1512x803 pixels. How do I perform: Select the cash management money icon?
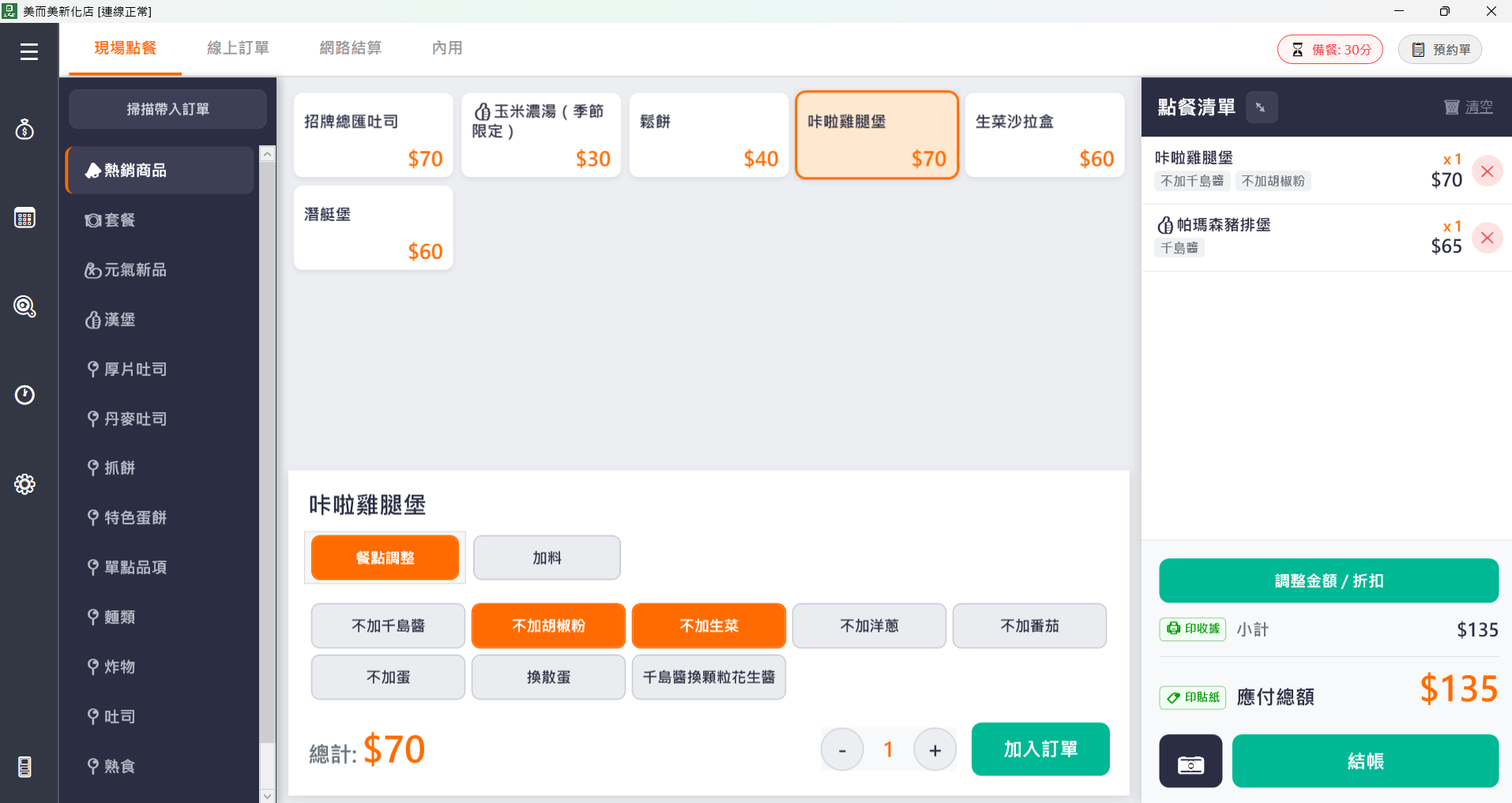pyautogui.click(x=25, y=129)
